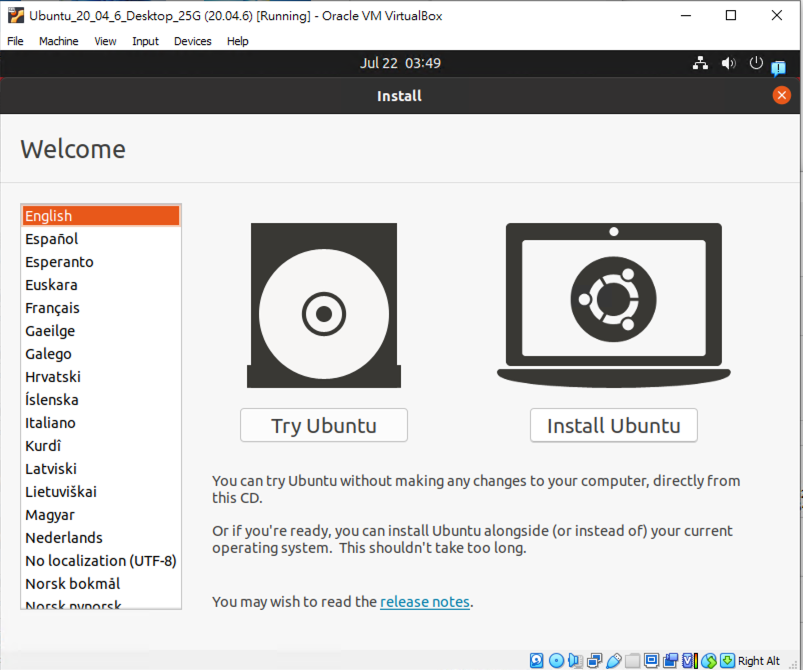Choose No localization (UTF-8) language option
Image resolution: width=803 pixels, height=670 pixels.
[101, 561]
